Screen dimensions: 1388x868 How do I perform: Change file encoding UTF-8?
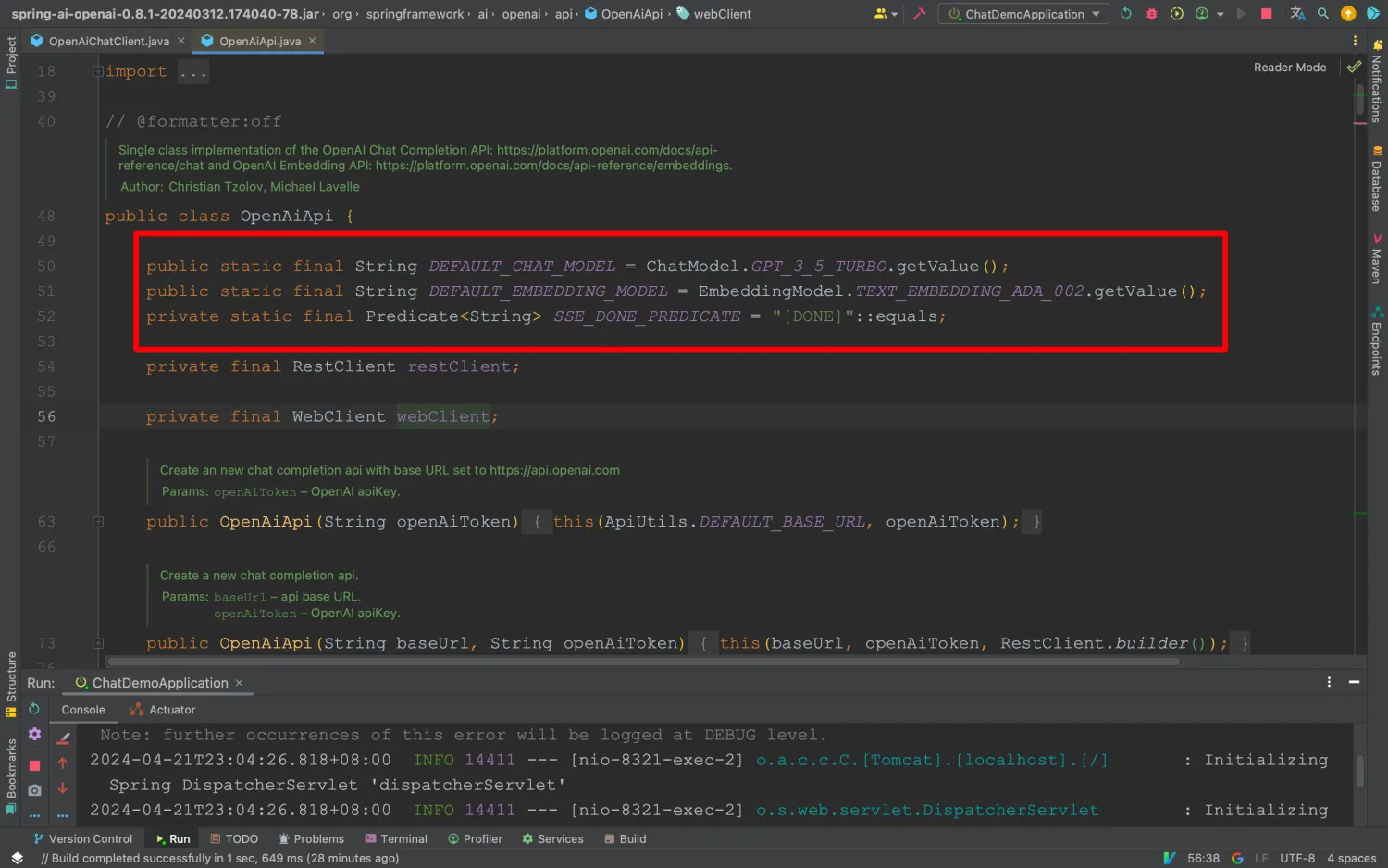pyautogui.click(x=1297, y=858)
